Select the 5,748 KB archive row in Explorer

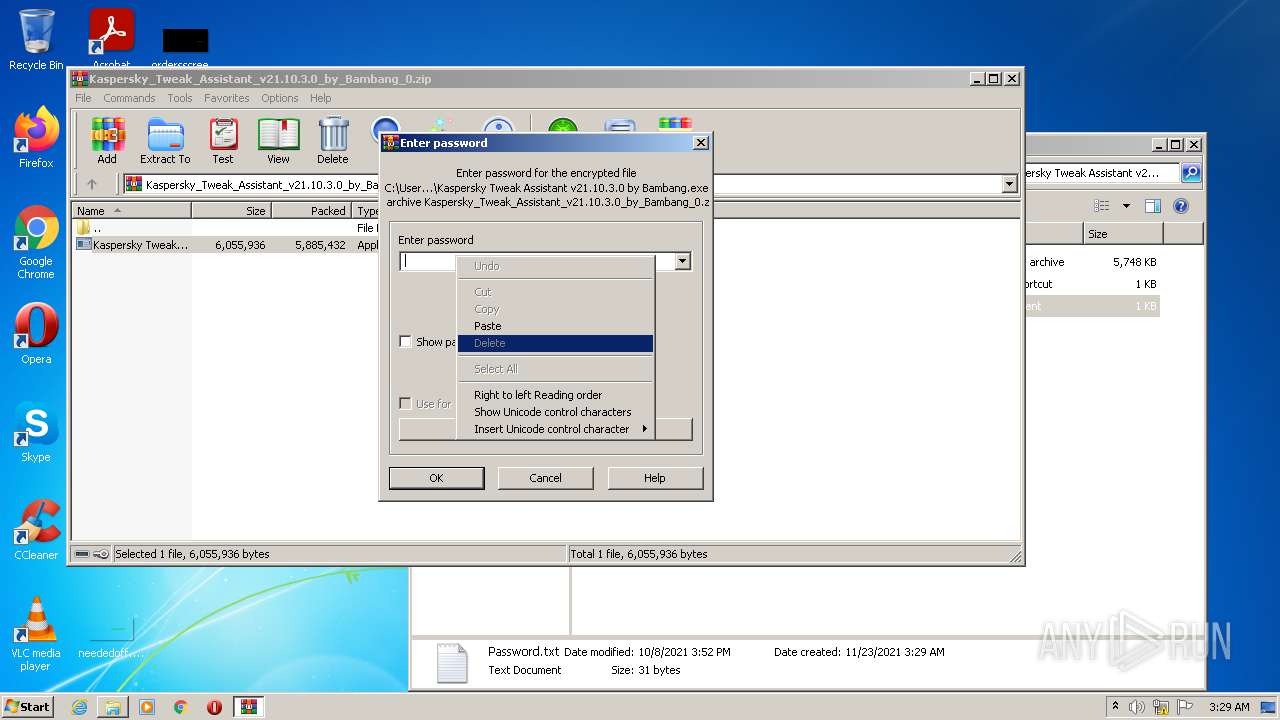[1092, 262]
